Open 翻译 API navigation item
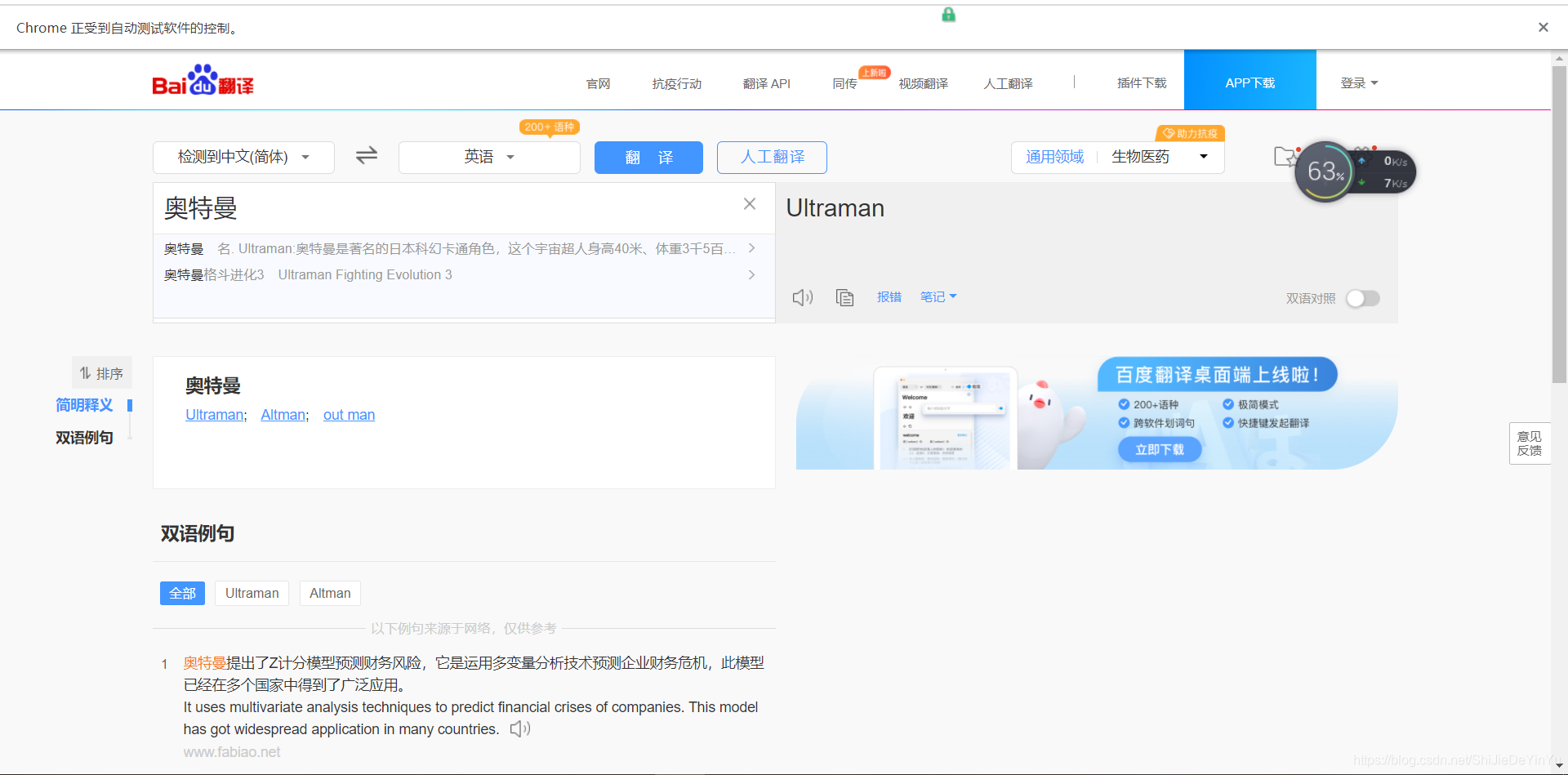 pos(766,83)
